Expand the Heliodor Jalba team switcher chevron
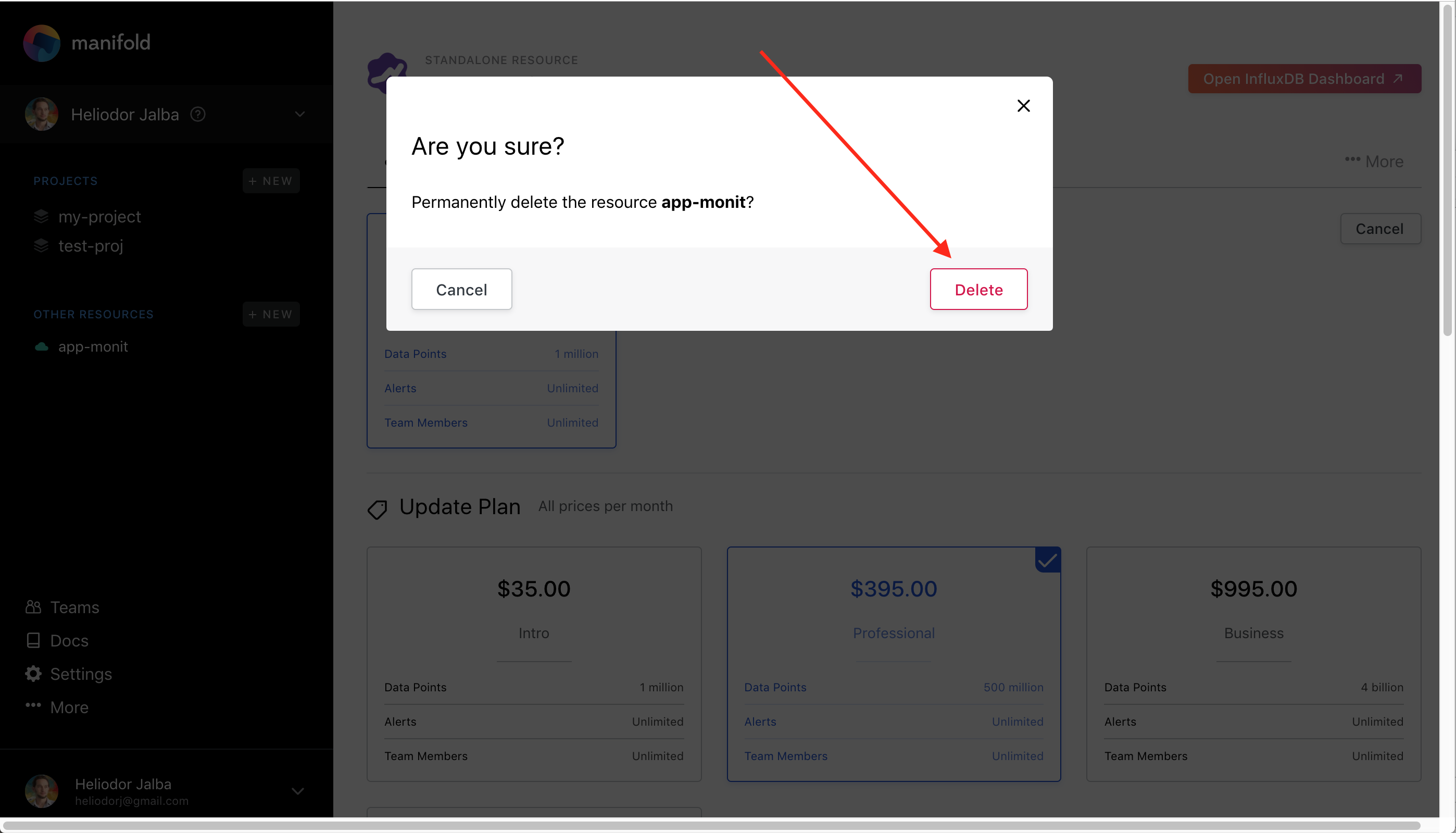 (x=299, y=115)
